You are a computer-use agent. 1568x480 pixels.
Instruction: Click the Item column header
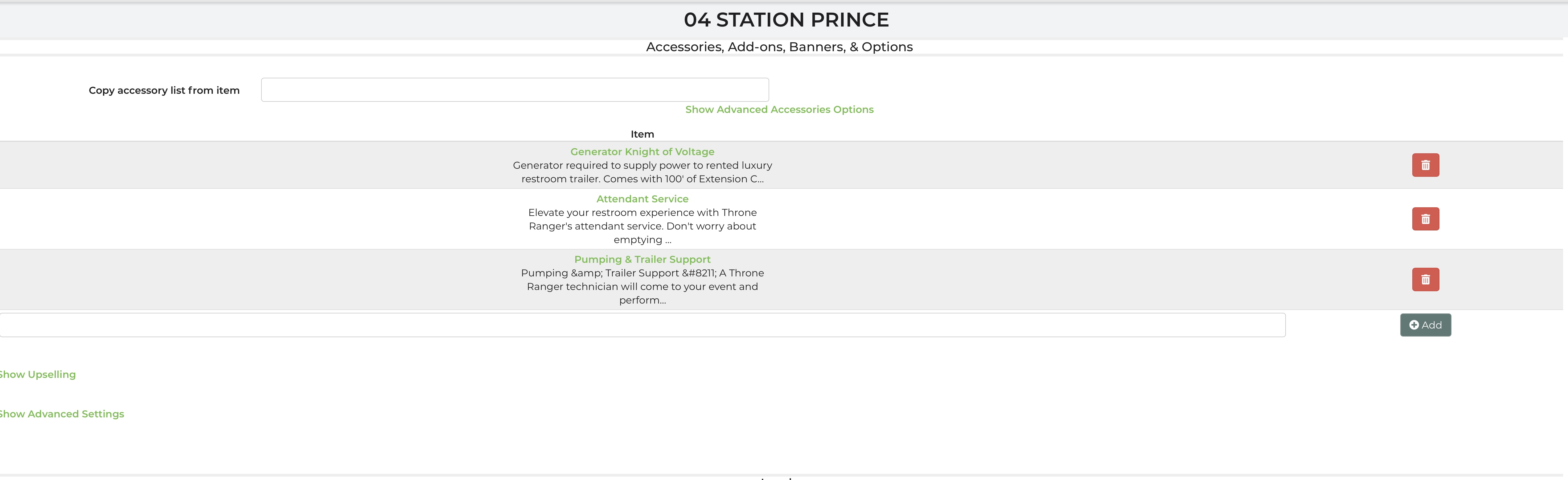[642, 134]
